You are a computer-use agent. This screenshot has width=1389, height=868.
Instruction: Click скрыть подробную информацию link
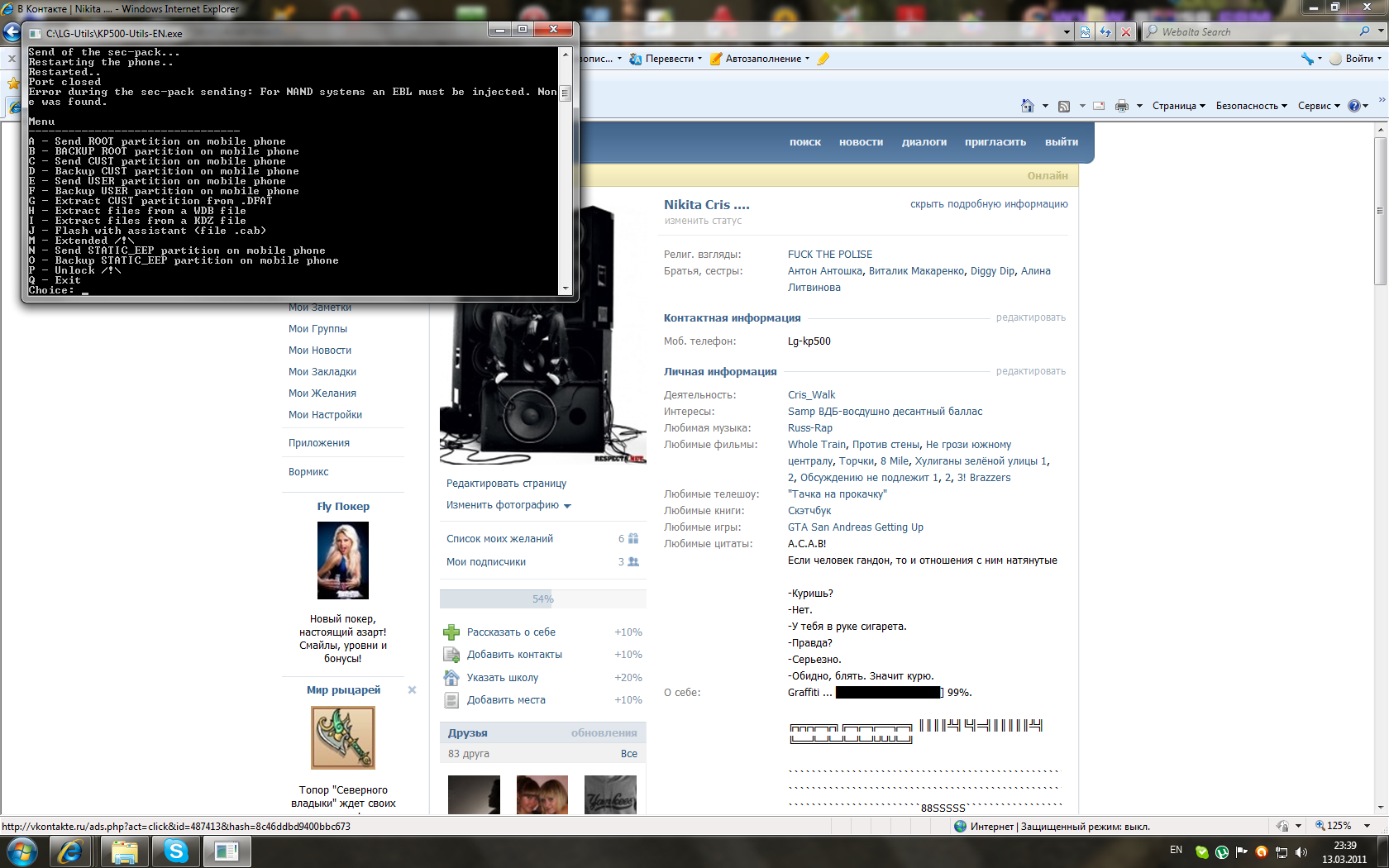(989, 204)
